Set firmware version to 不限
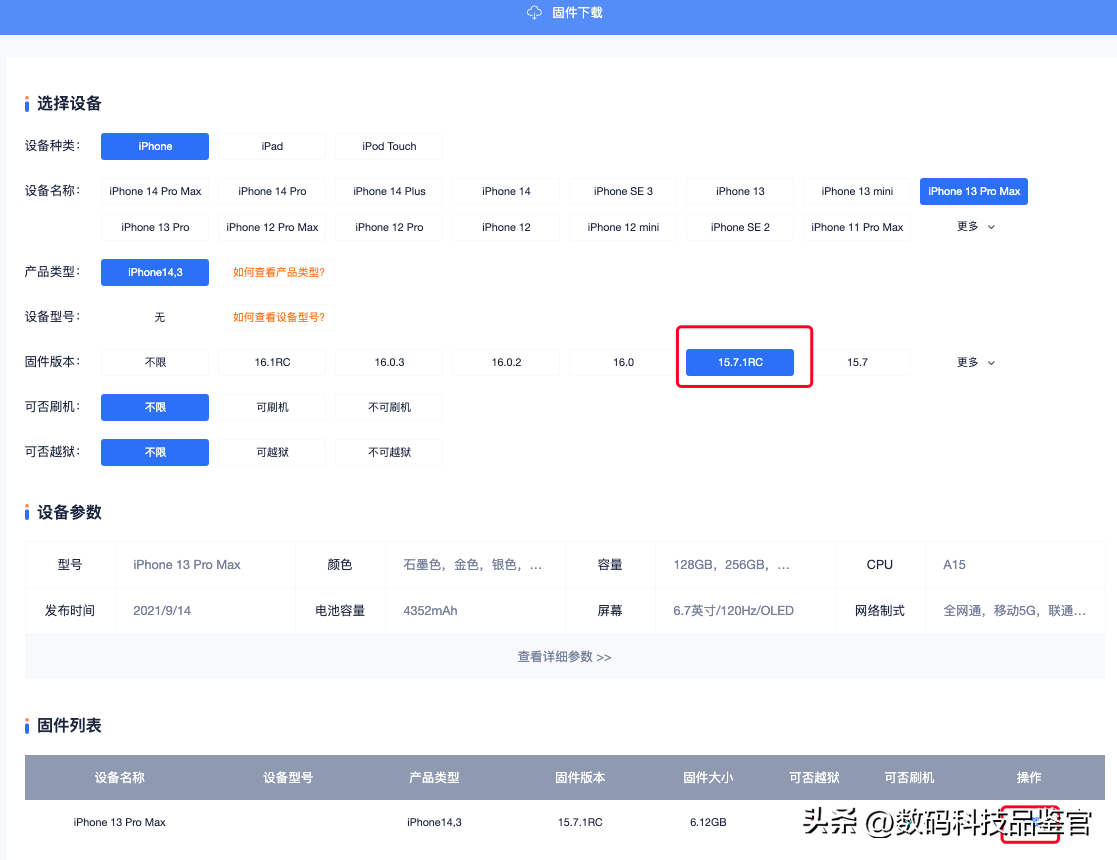The height and width of the screenshot is (860, 1117). tap(155, 362)
